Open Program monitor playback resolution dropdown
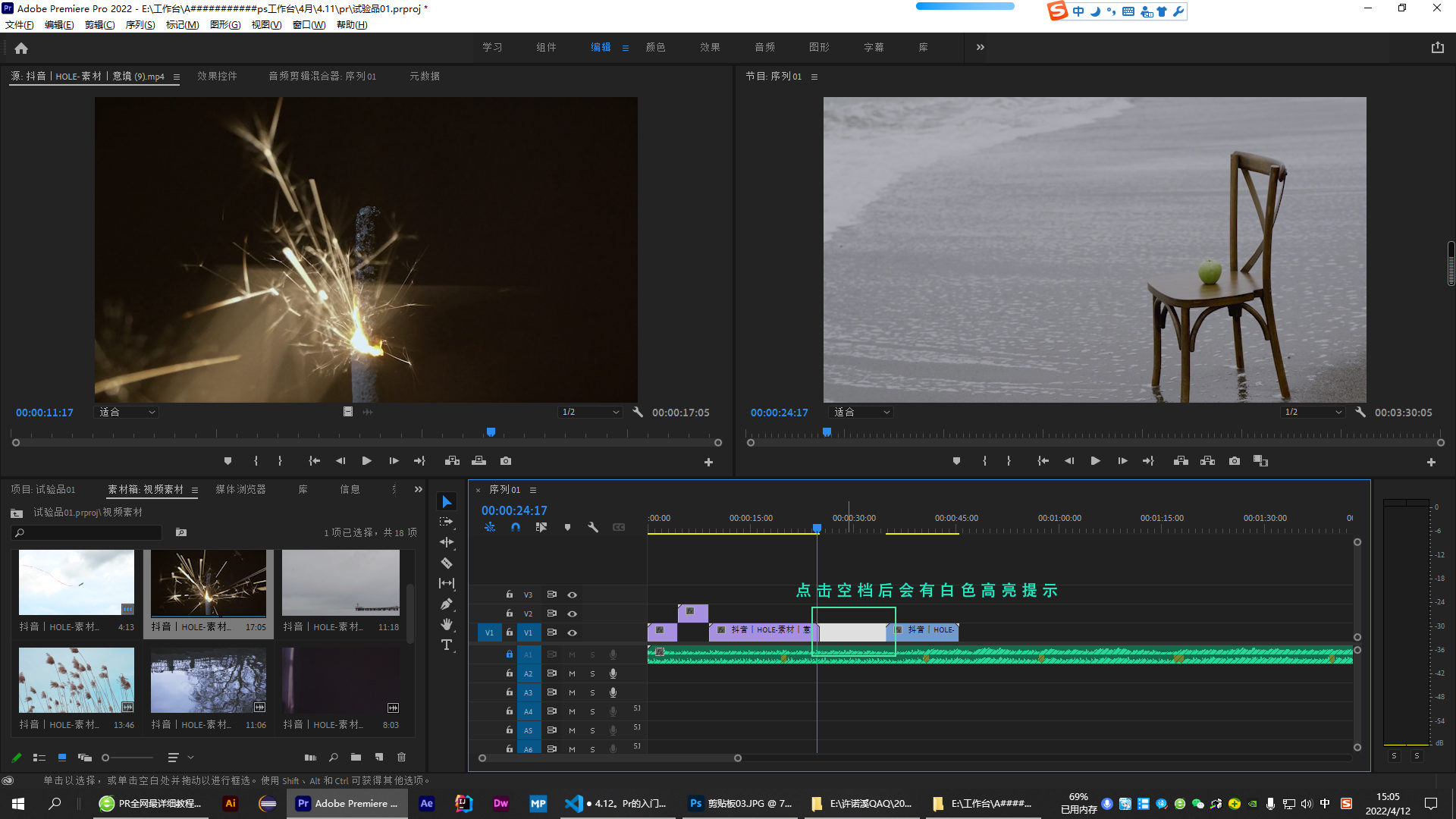The width and height of the screenshot is (1456, 819). (1313, 412)
